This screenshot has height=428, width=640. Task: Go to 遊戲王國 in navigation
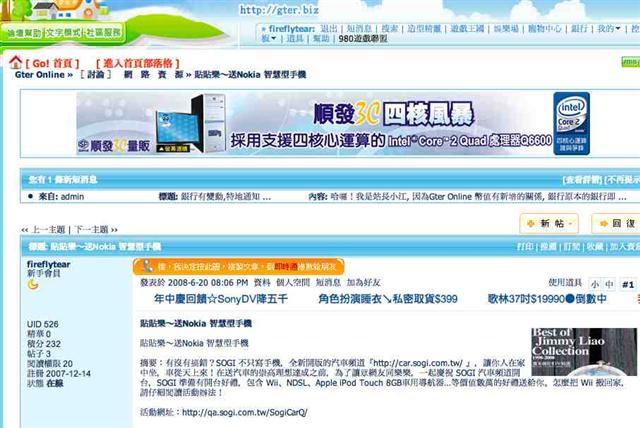pos(467,29)
